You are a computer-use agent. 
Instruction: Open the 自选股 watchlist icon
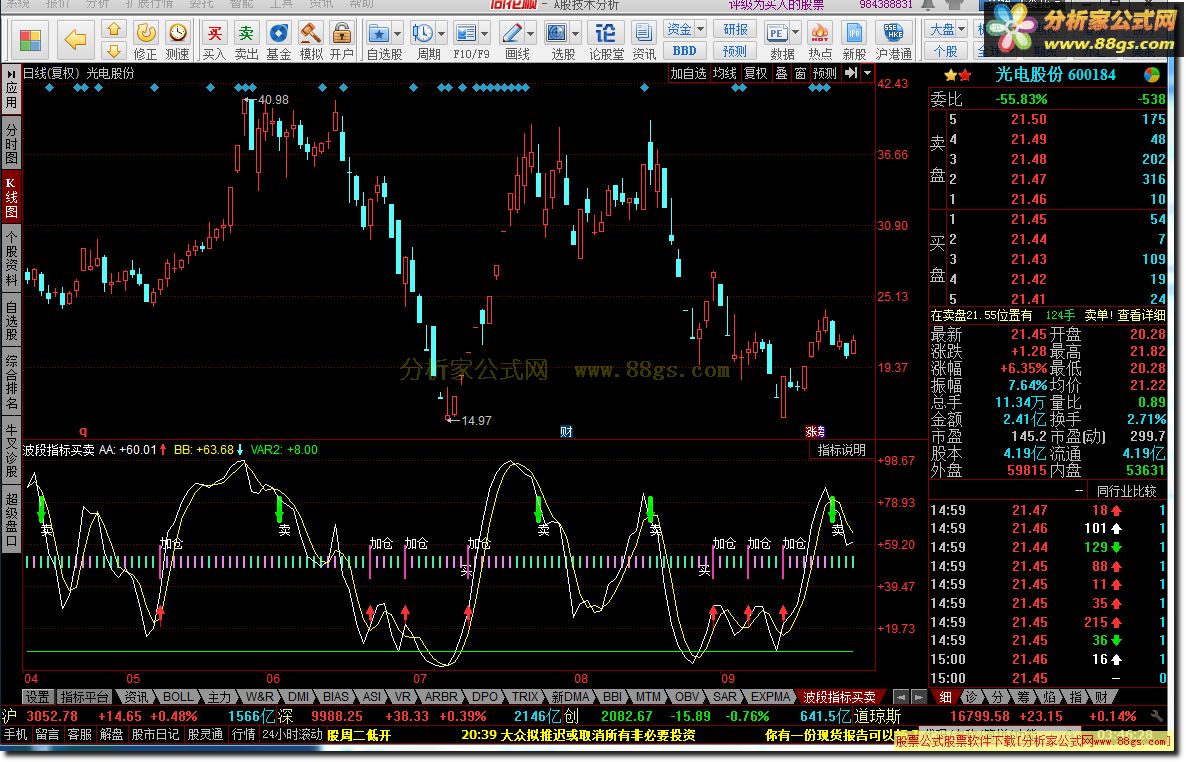(379, 41)
